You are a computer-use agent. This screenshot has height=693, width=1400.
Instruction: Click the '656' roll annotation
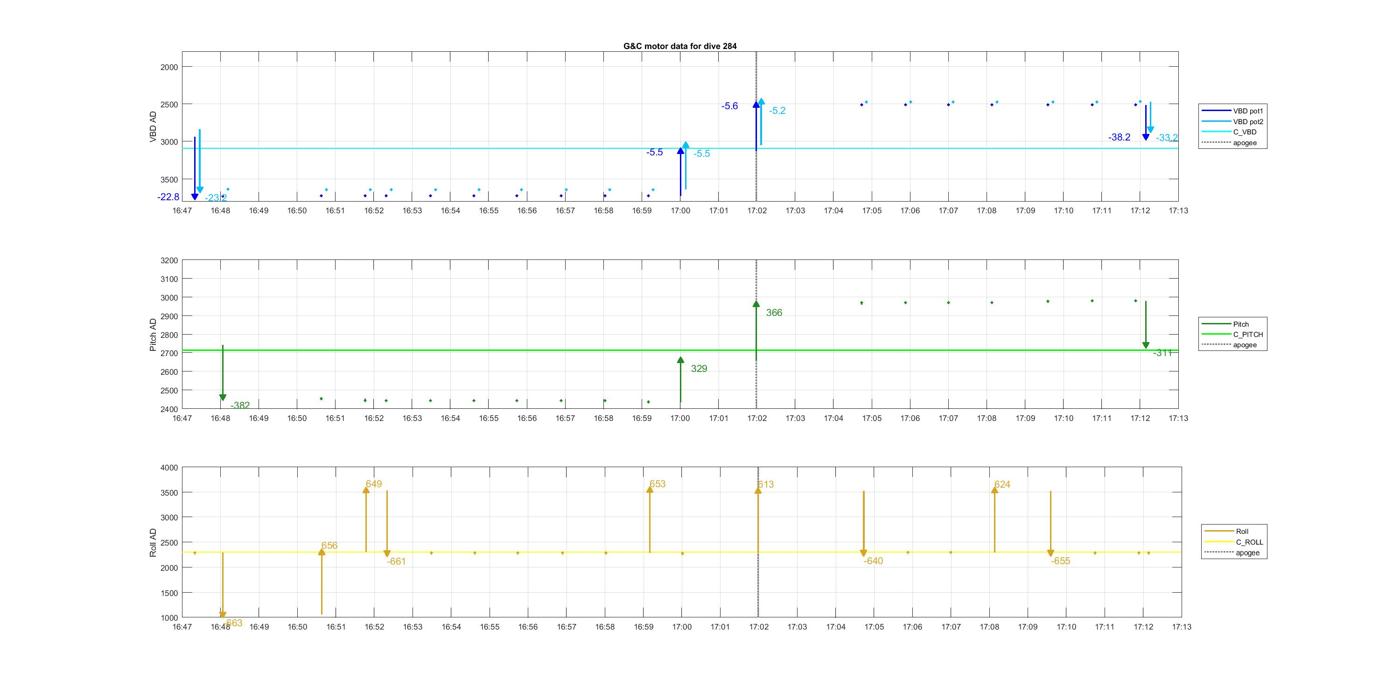click(x=329, y=546)
